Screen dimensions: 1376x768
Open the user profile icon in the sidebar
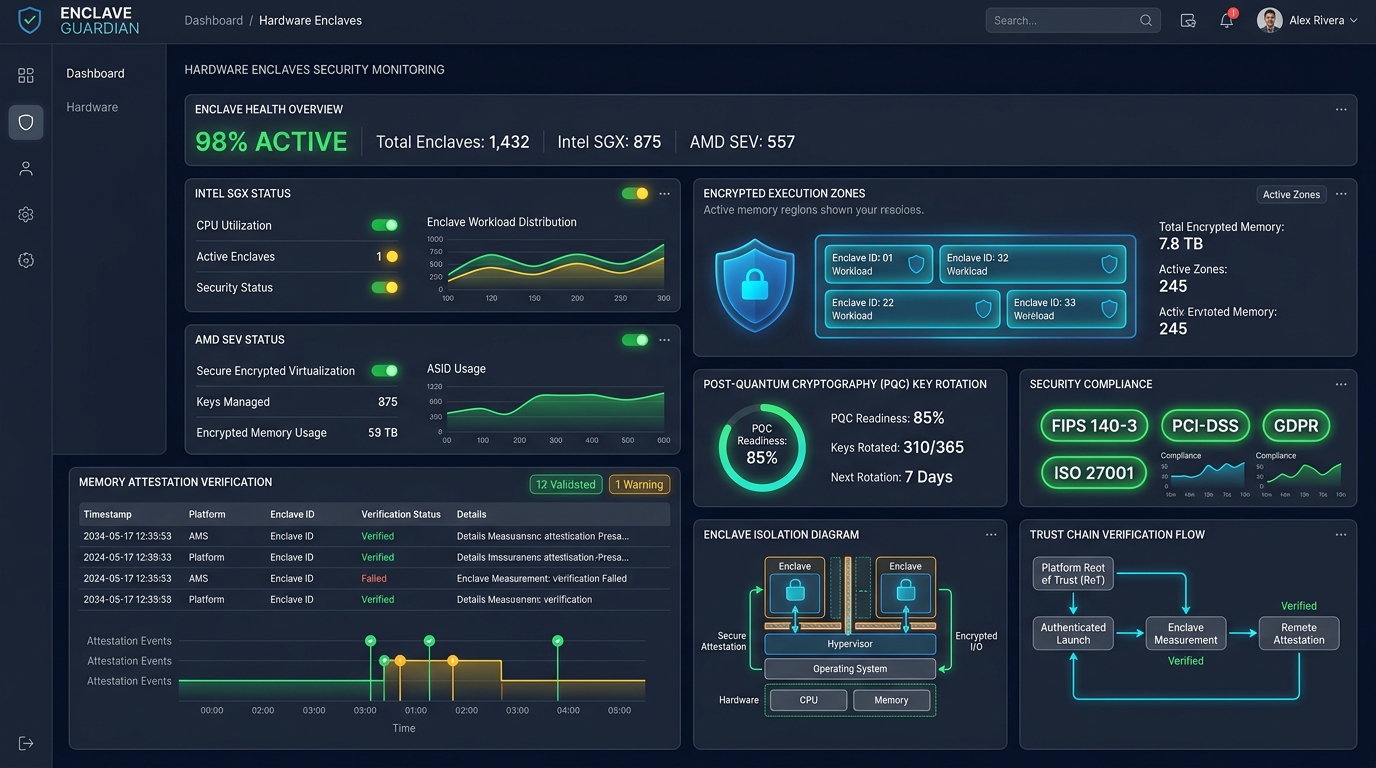tap(26, 169)
